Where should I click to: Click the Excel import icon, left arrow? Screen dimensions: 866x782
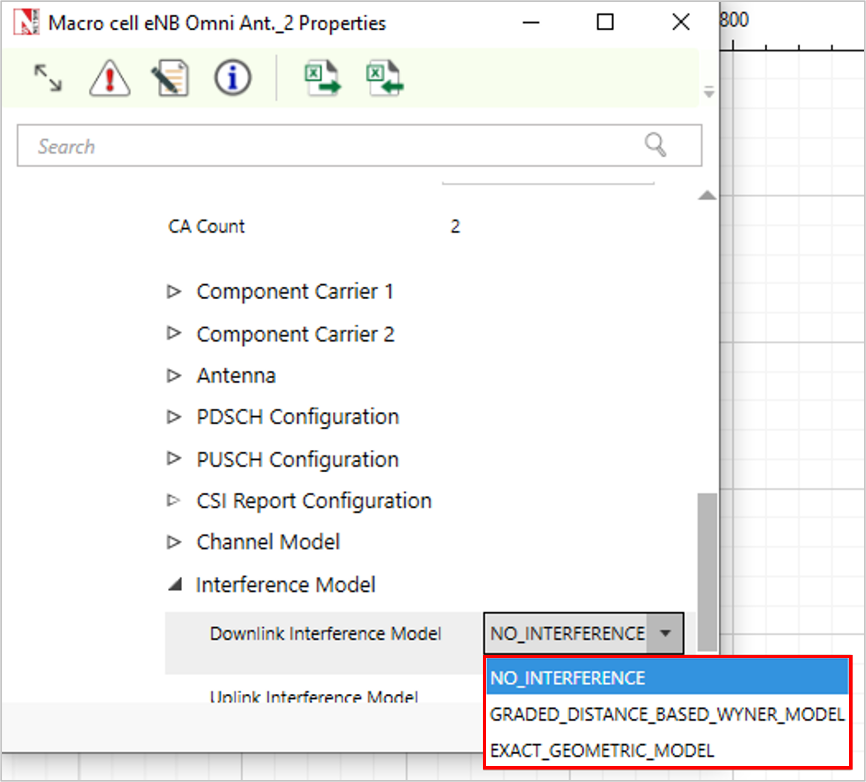pos(384,78)
